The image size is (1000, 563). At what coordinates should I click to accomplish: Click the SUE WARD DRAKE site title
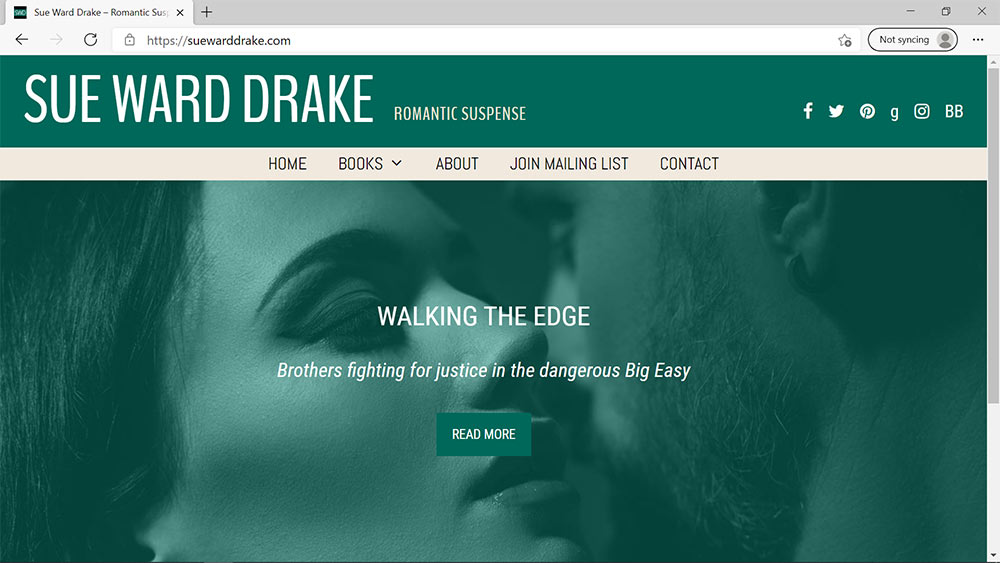click(x=198, y=98)
